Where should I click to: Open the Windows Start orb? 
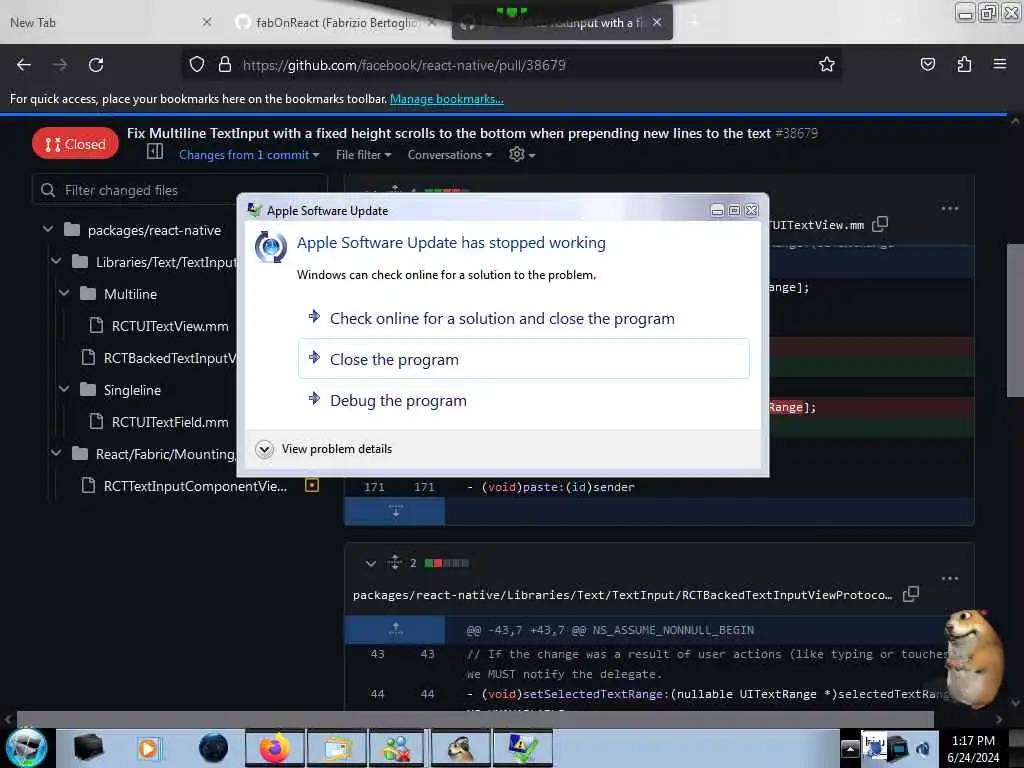[x=26, y=748]
